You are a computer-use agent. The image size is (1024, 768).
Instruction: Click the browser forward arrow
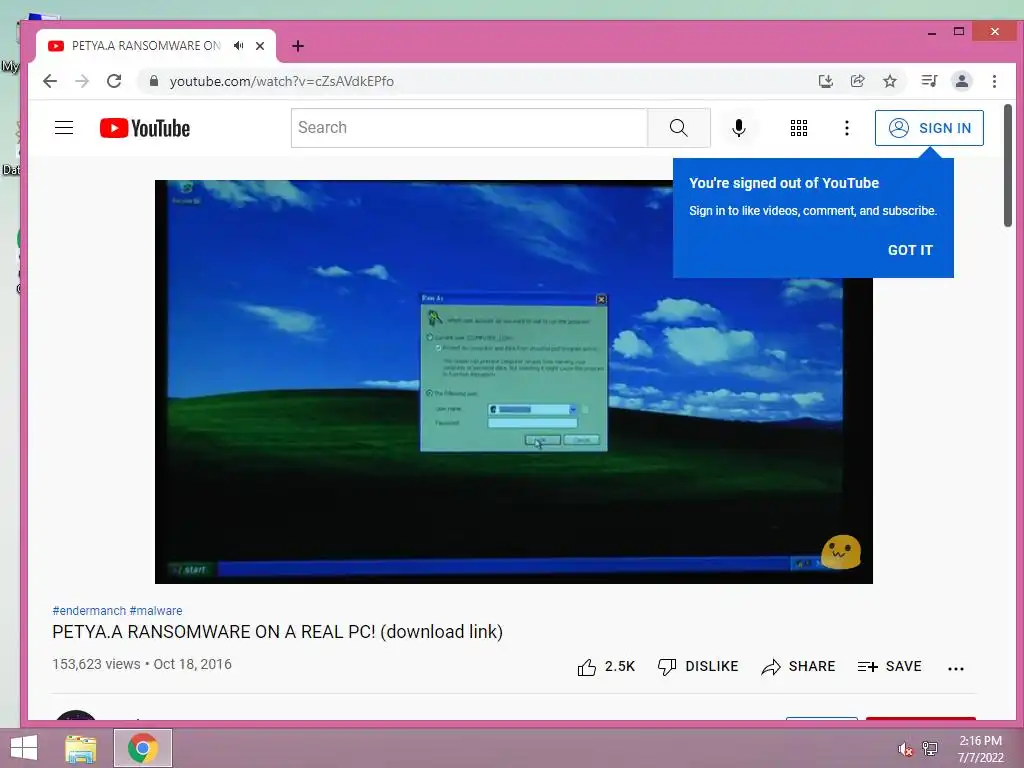pos(82,81)
